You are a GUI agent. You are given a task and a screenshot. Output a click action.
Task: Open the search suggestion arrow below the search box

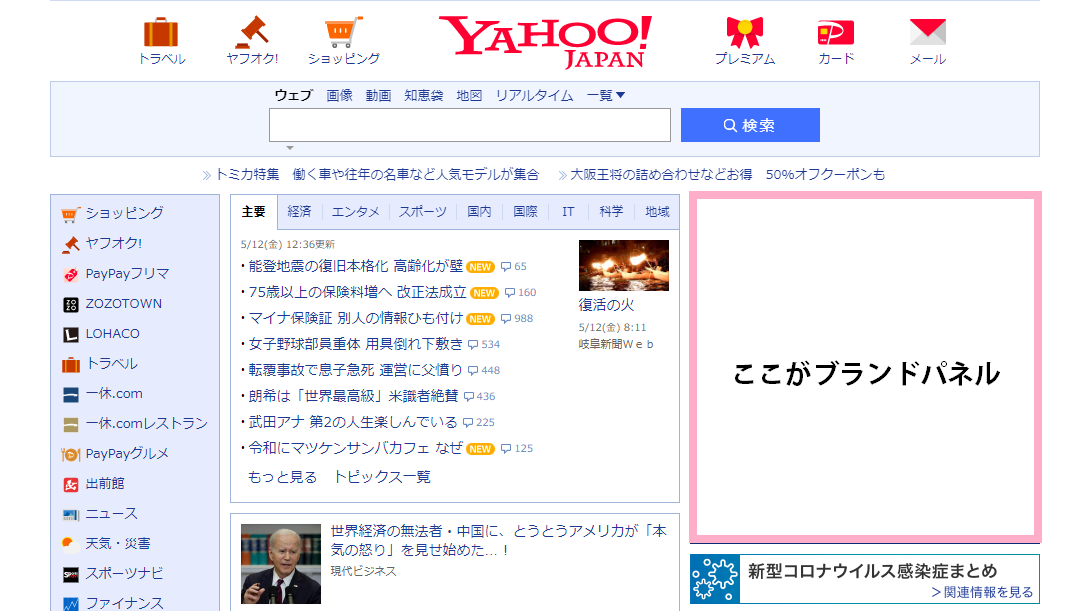(290, 148)
